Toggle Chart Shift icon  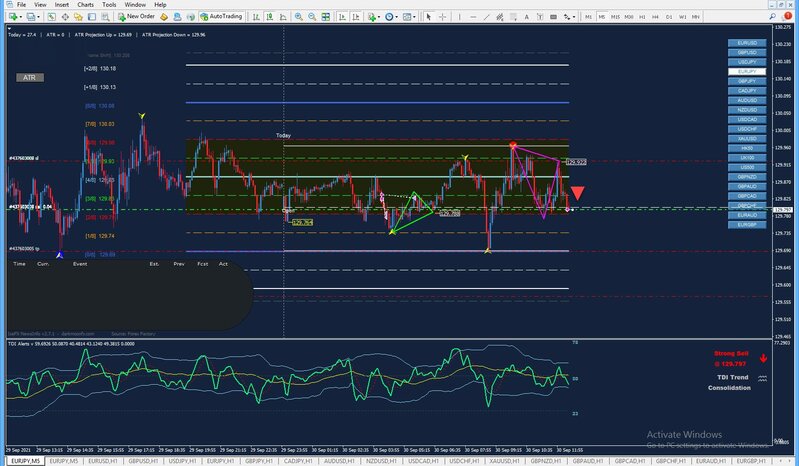coord(356,17)
